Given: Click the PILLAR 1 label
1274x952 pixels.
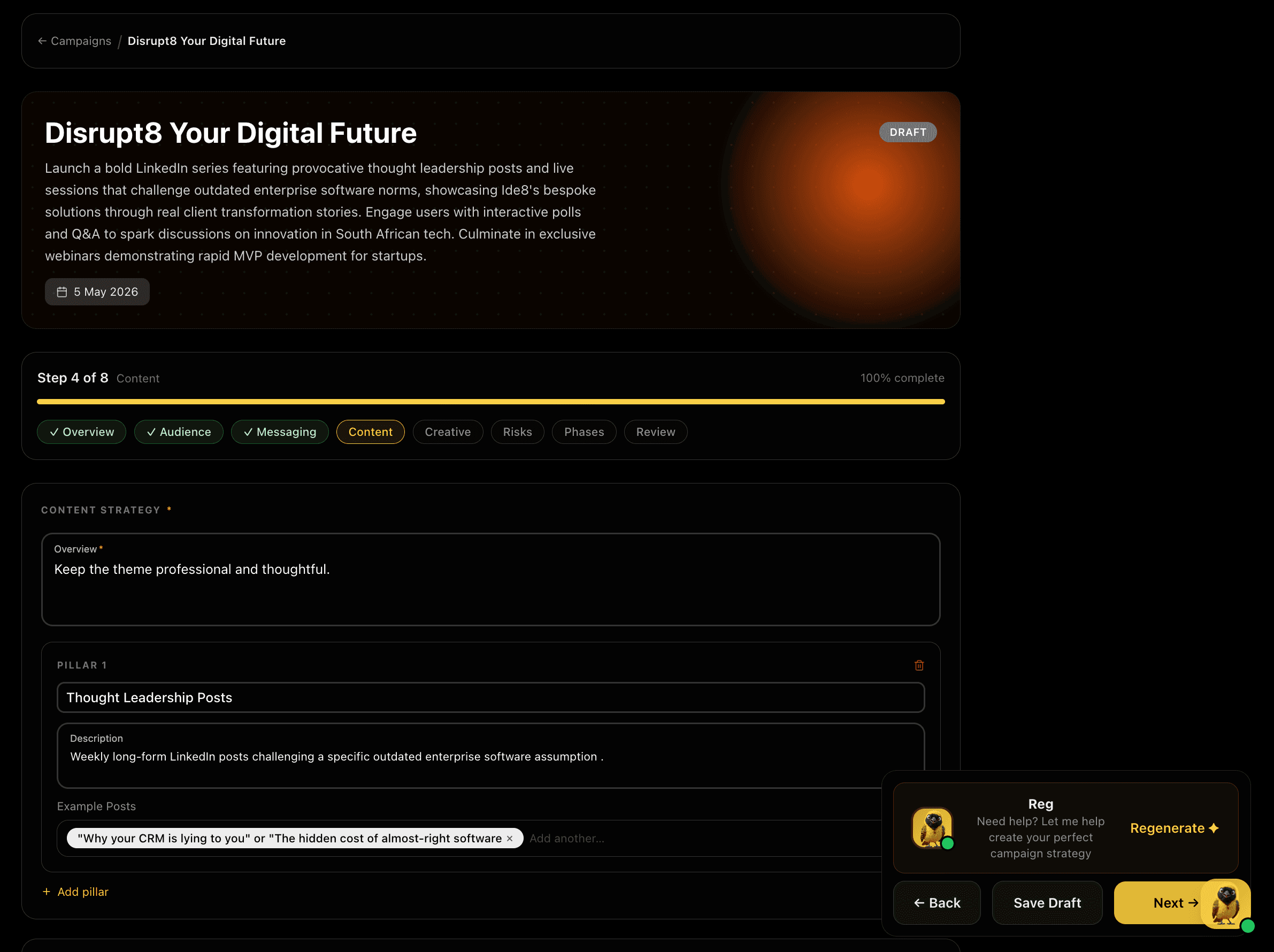Looking at the screenshot, I should tap(82, 665).
